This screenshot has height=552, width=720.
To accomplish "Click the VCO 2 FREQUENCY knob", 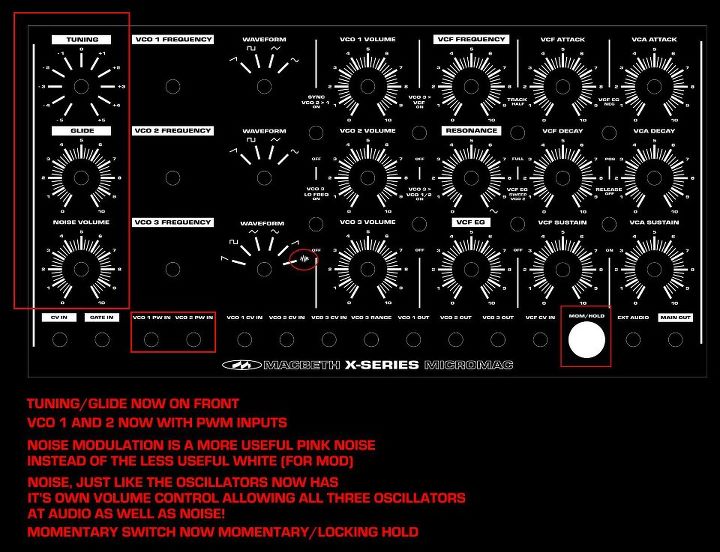I will click(x=173, y=178).
